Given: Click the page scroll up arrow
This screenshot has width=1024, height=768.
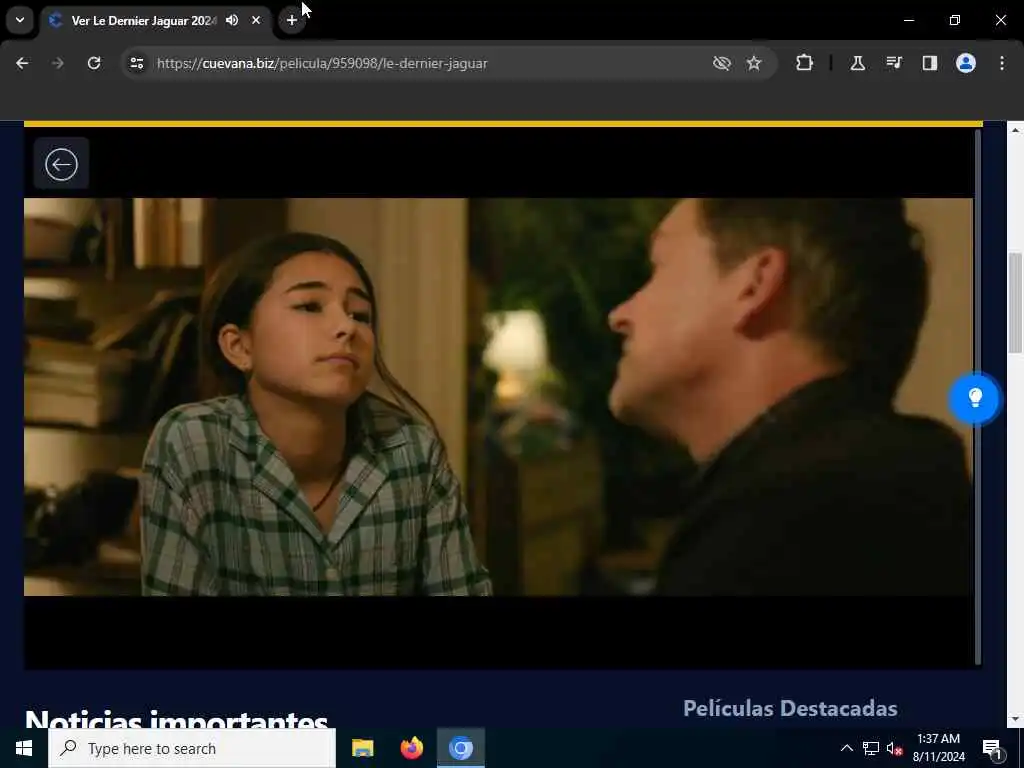Looking at the screenshot, I should pyautogui.click(x=1015, y=131).
